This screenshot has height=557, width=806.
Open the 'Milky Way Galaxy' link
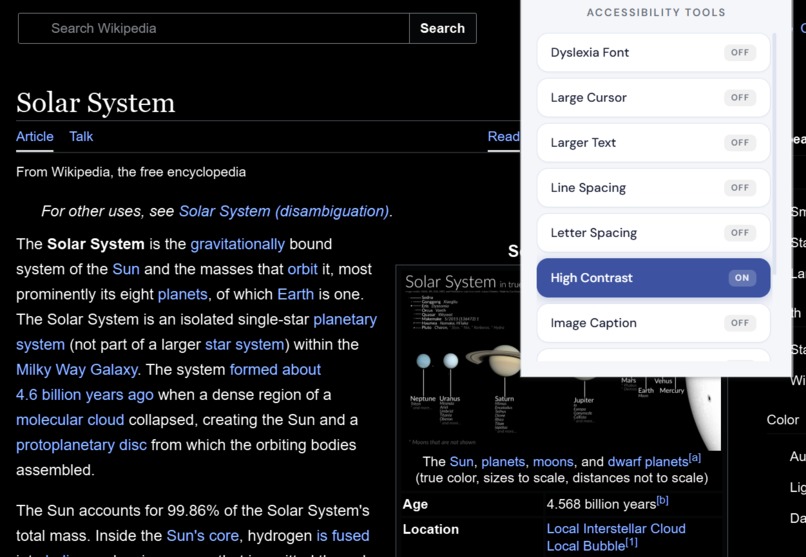(77, 370)
